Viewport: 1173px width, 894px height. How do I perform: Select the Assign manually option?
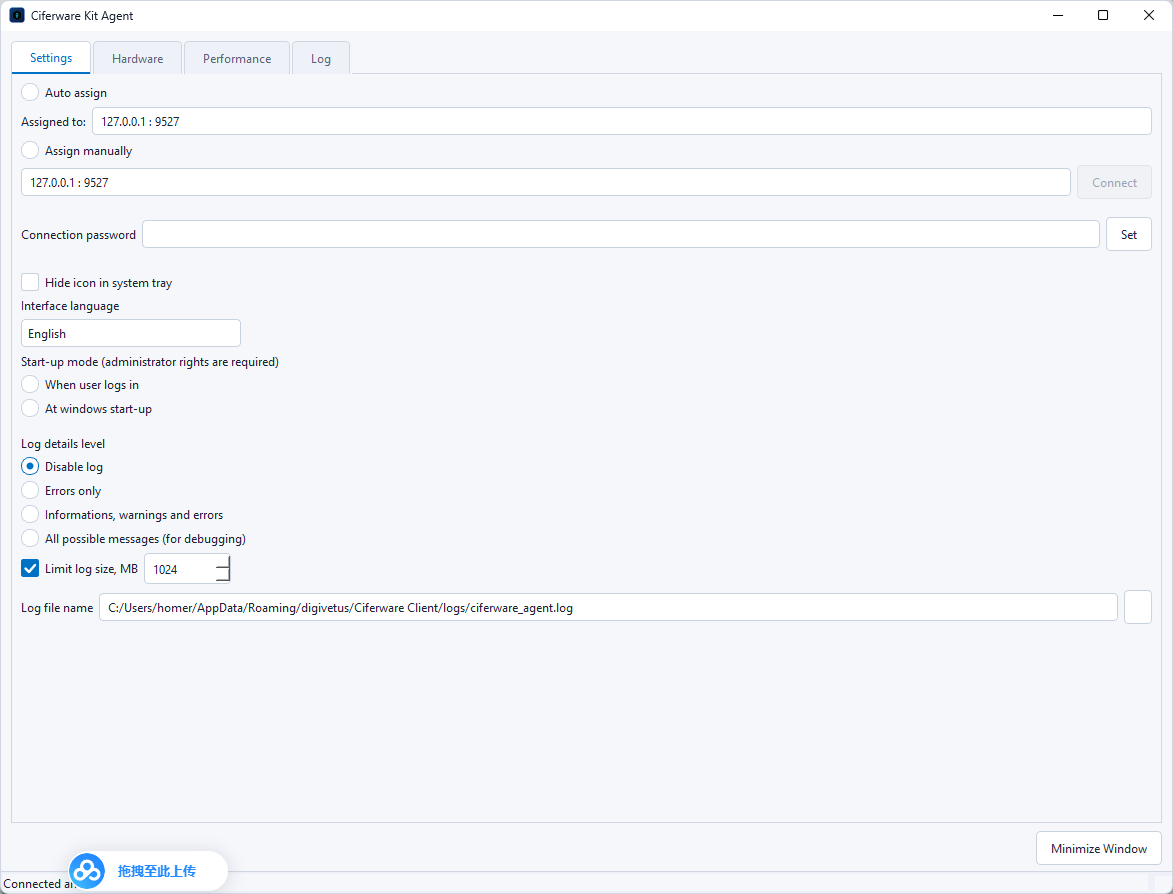(30, 150)
